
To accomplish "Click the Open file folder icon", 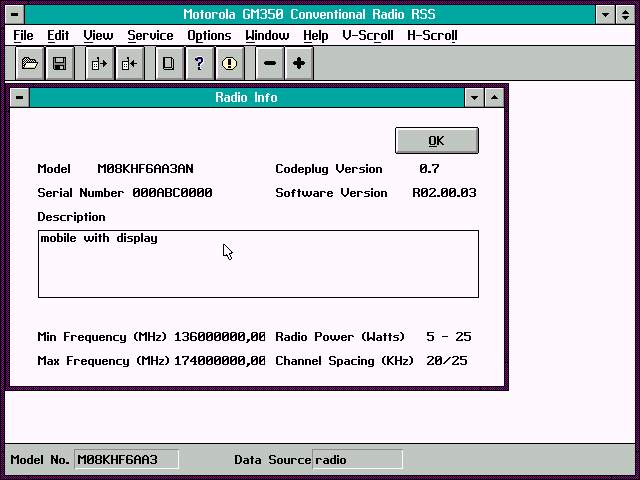I will [30, 63].
